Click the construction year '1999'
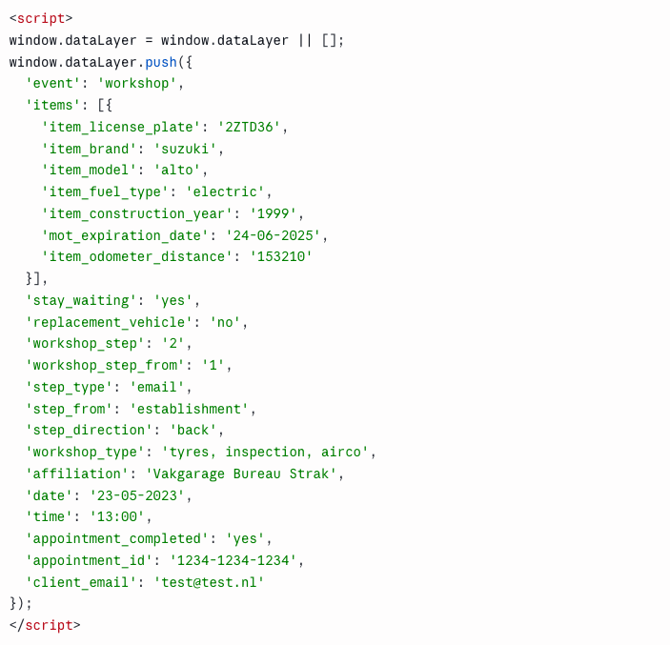The height and width of the screenshot is (645, 670). click(x=273, y=214)
